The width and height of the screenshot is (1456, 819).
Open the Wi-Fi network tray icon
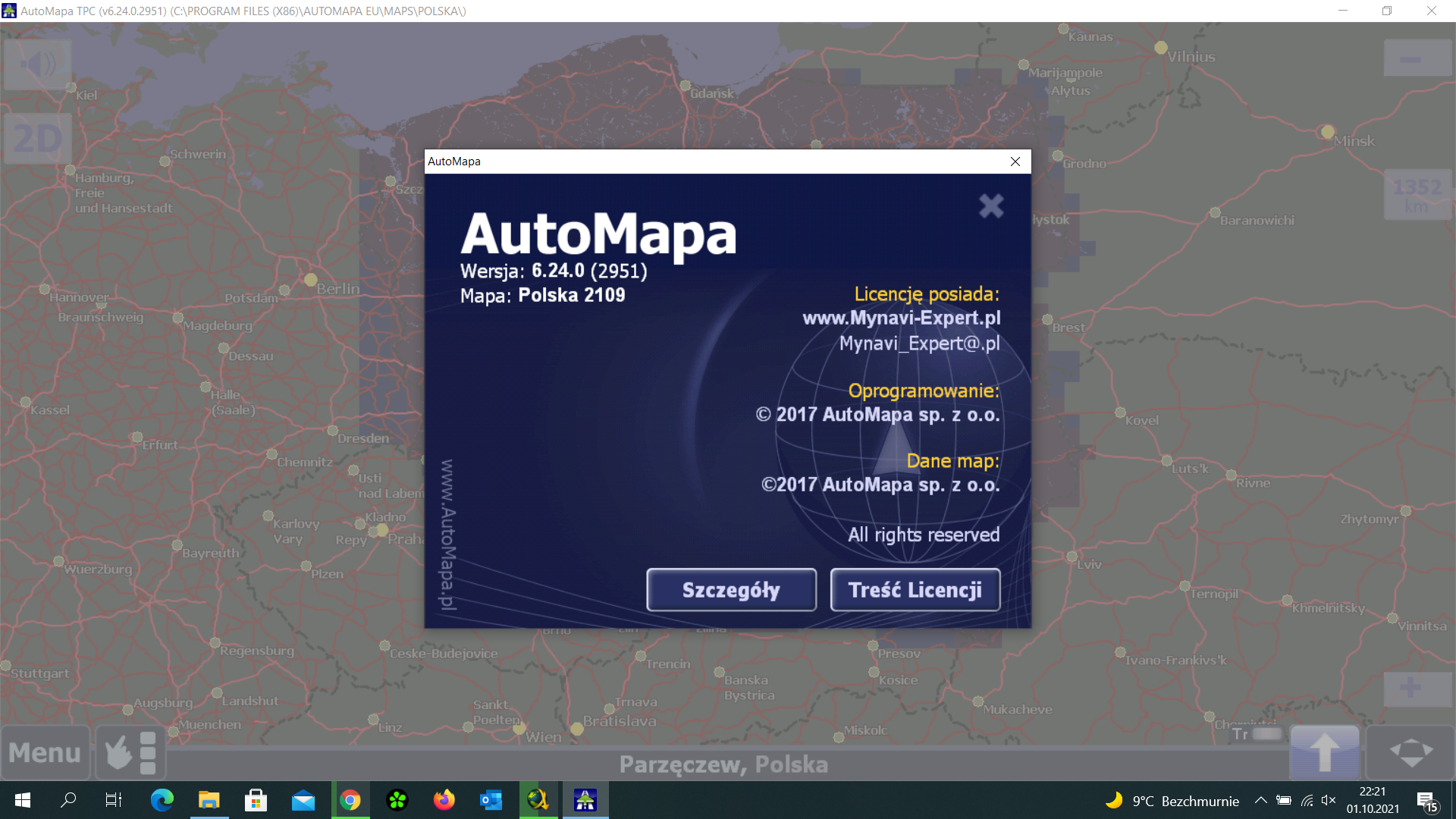click(1307, 800)
